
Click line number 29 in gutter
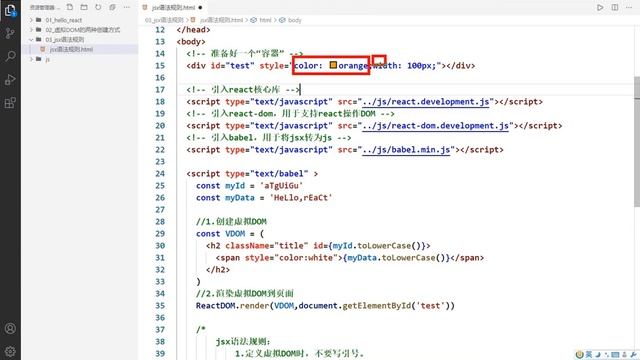point(160,234)
